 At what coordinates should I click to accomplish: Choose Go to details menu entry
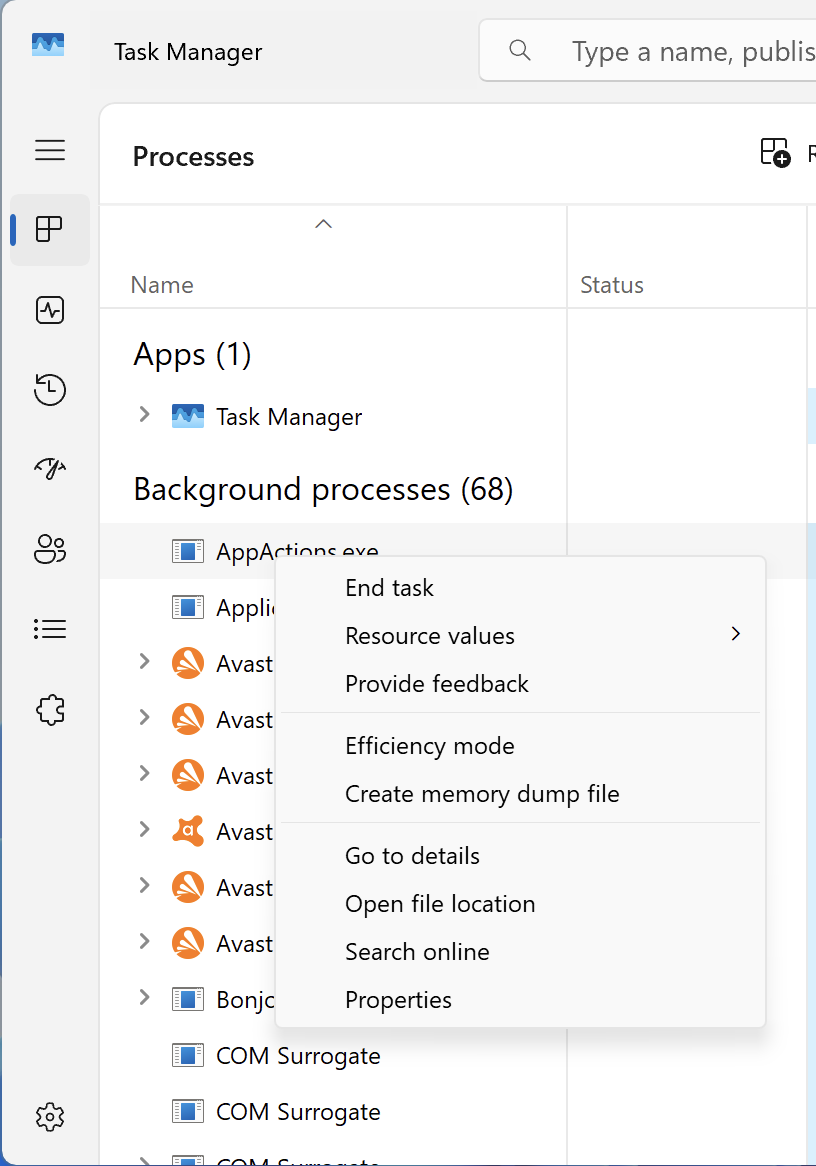tap(520, 856)
